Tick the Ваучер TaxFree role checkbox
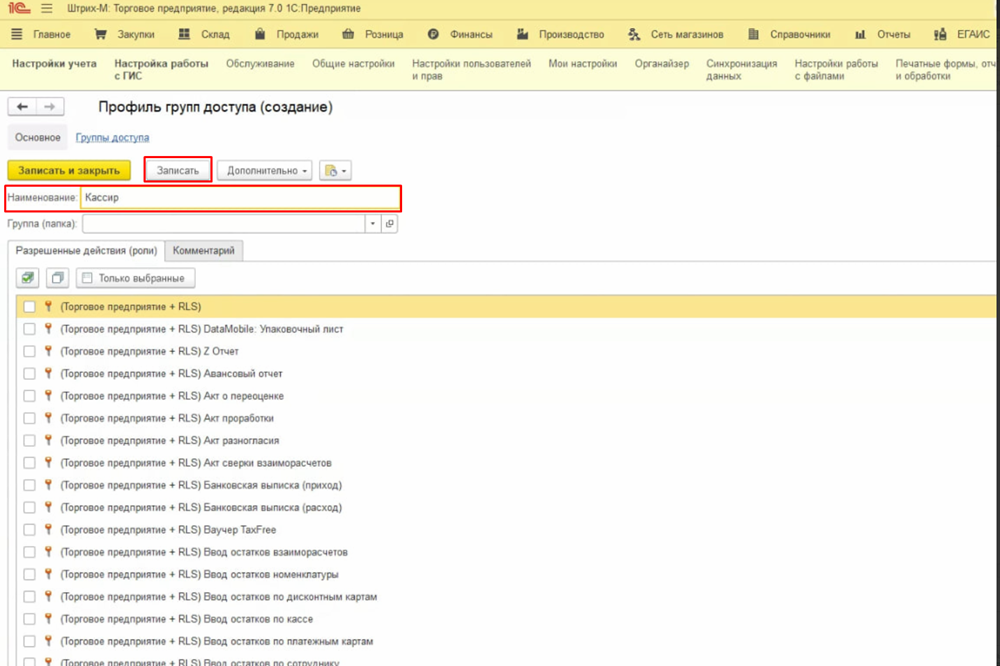This screenshot has height=666, width=1000. 29,530
